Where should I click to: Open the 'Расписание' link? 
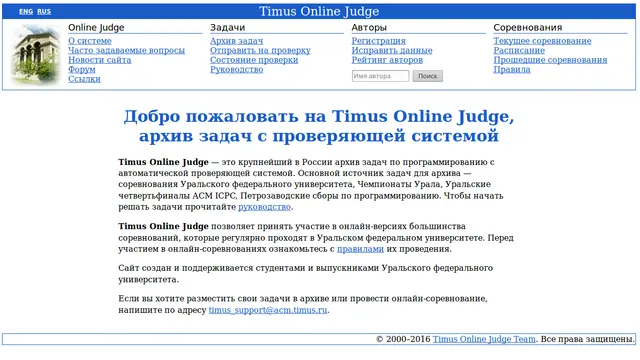tap(519, 50)
